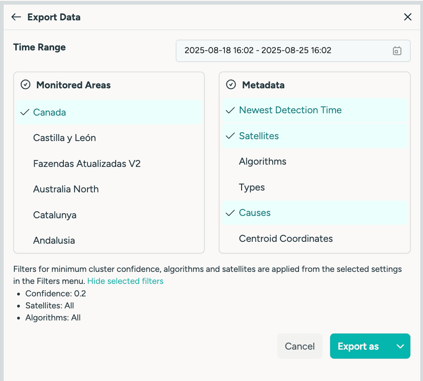
Task: Select Andalusia monitored area
Action: coord(109,240)
